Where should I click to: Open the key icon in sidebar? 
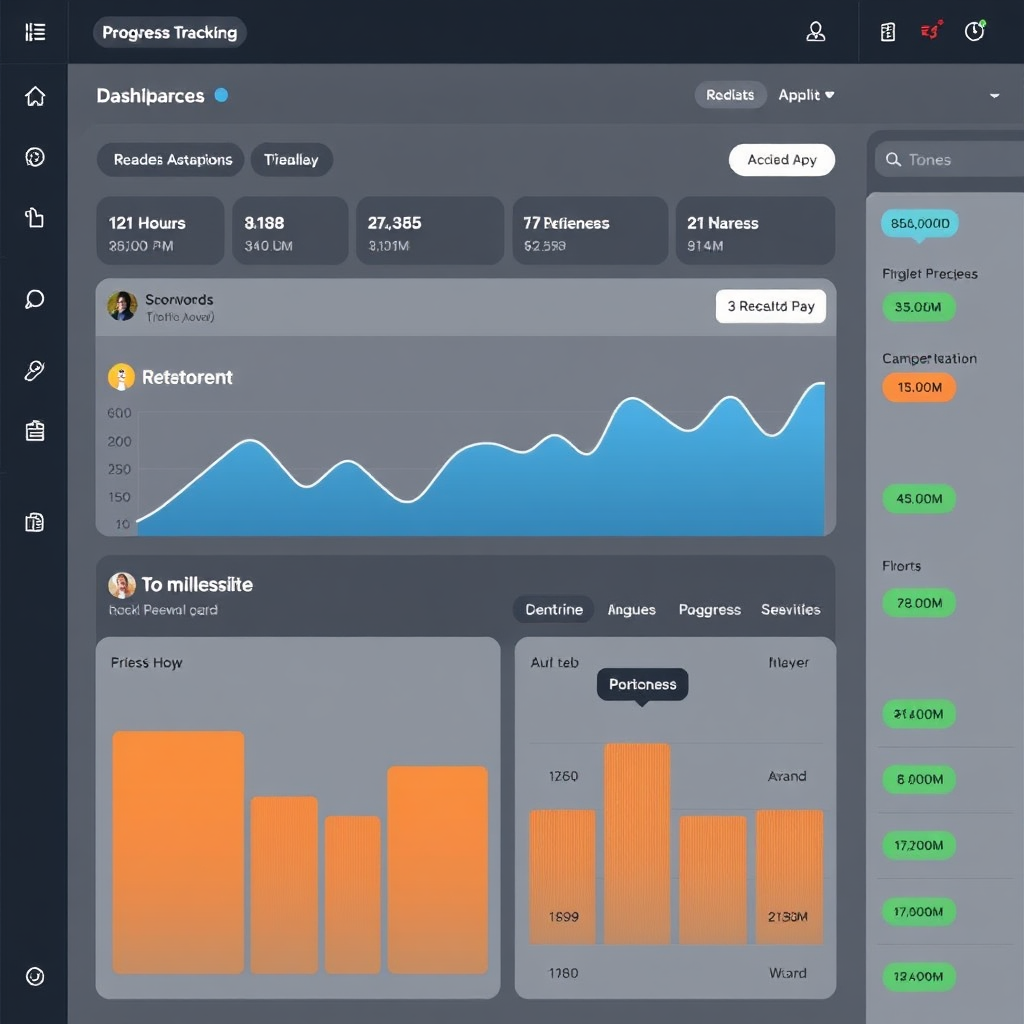[x=35, y=371]
